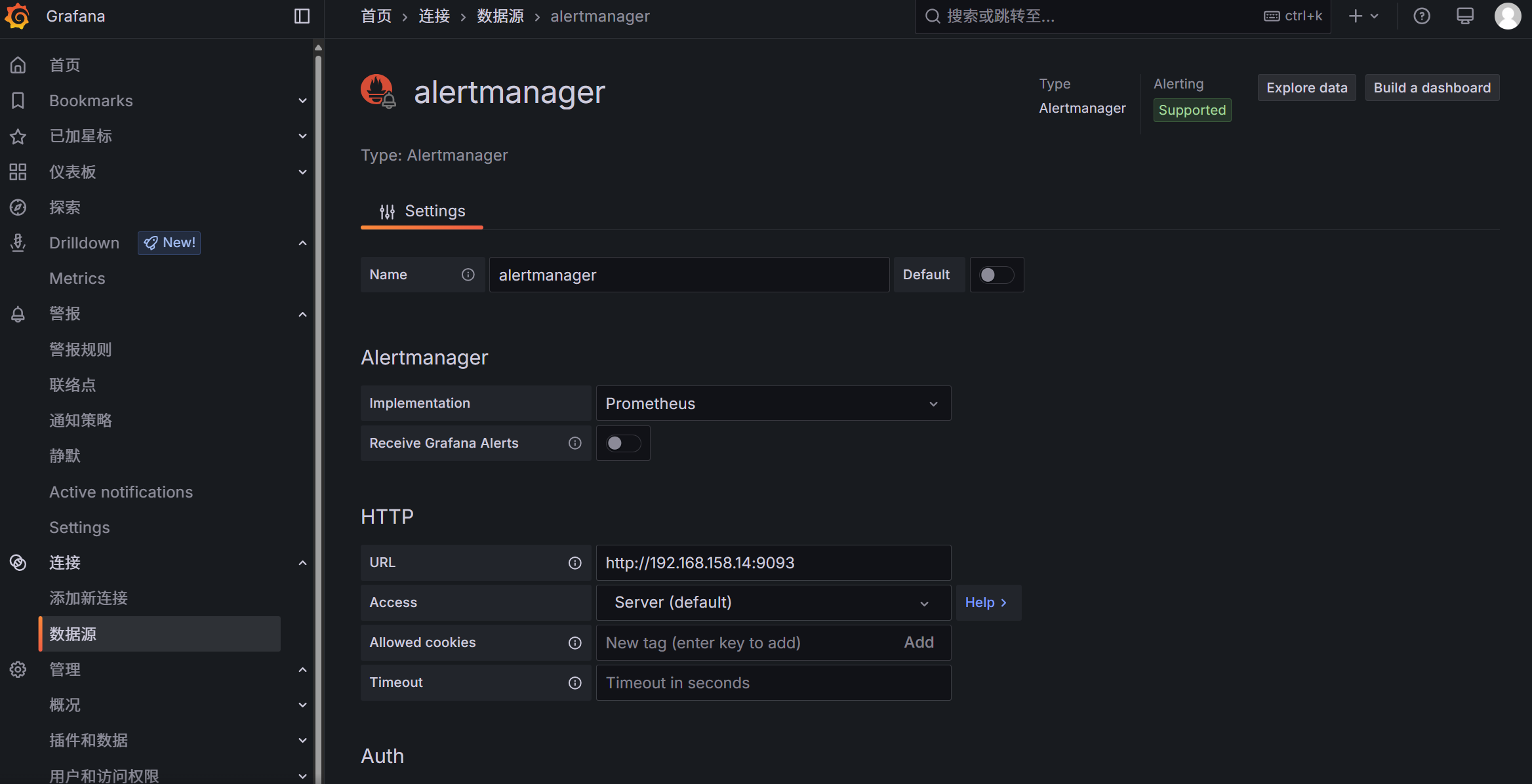Click the Connections icon in sidebar

(x=18, y=562)
